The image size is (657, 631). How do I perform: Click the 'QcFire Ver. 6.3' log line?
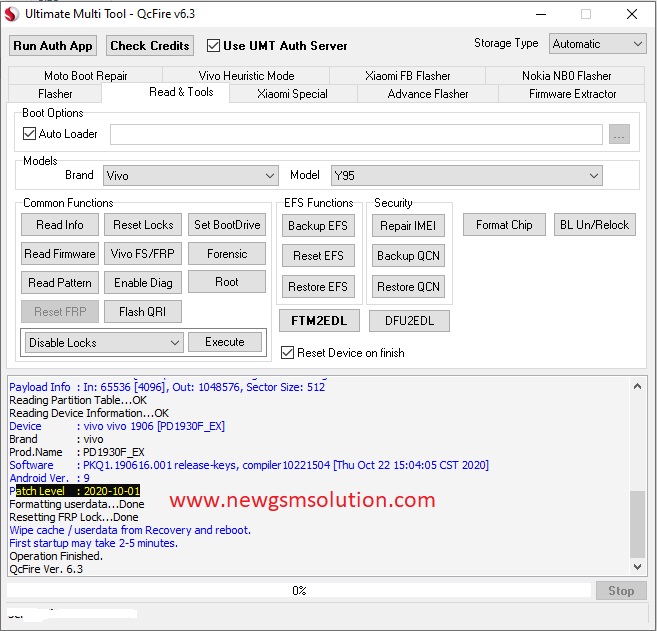click(x=46, y=569)
